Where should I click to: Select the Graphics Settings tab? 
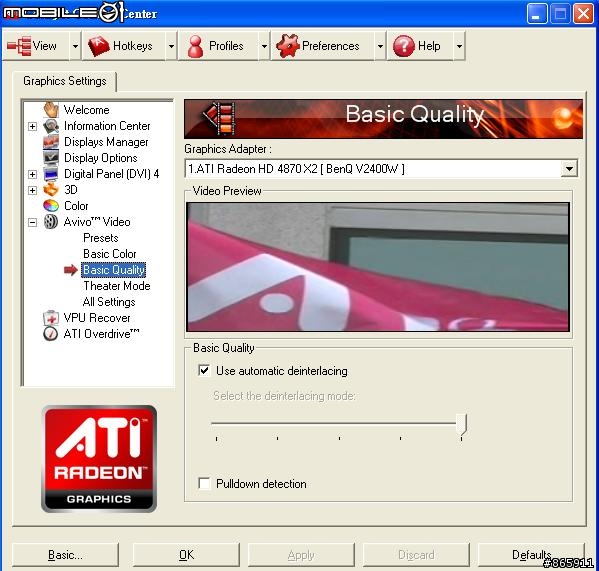(x=65, y=81)
